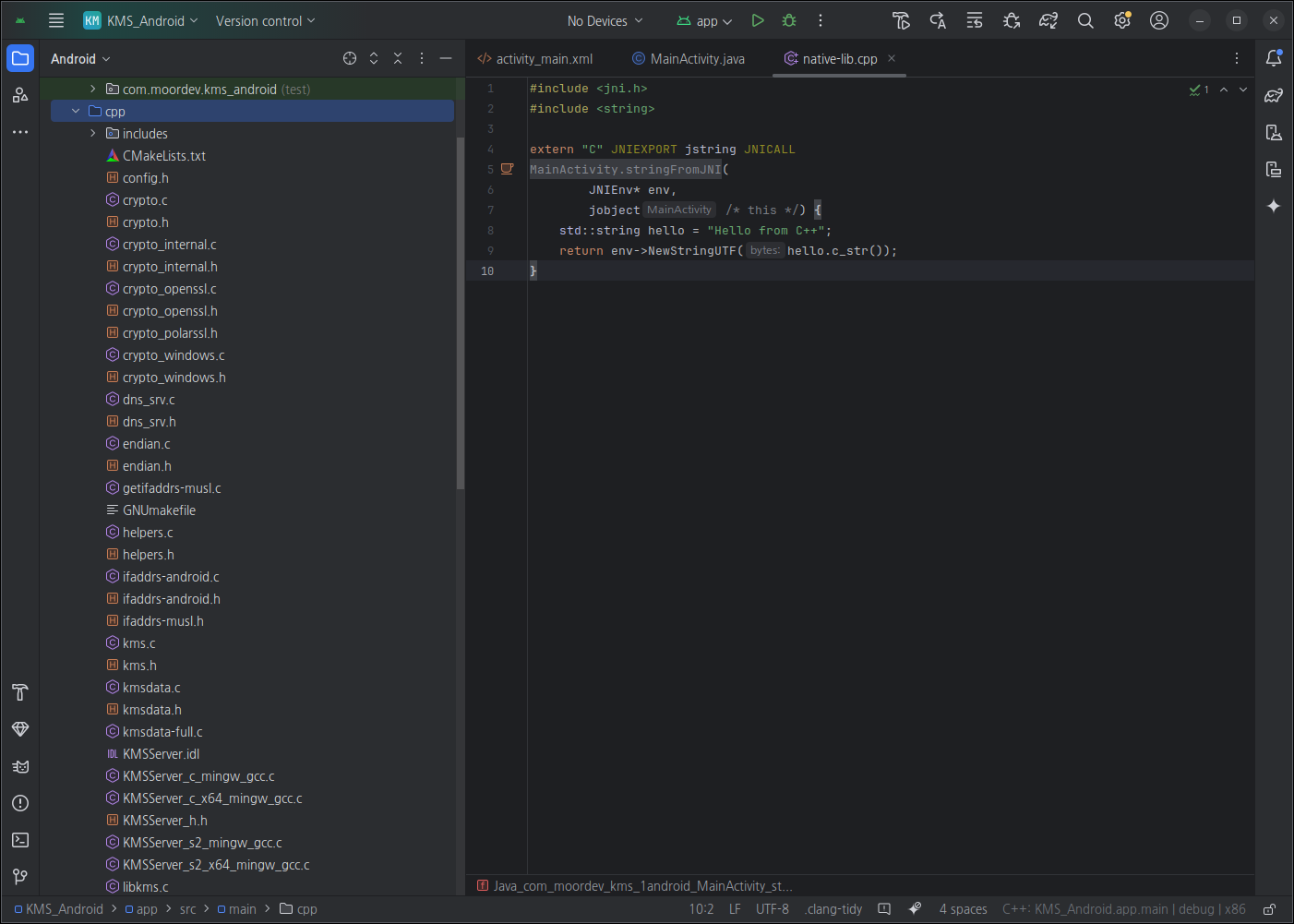The height and width of the screenshot is (924, 1294).
Task: Click the src breadcrumb in navigation bar
Action: (188, 909)
